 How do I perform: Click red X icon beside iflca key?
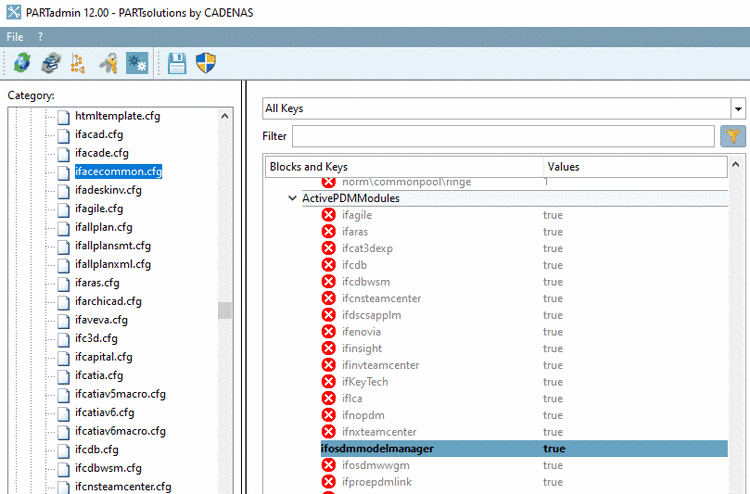tap(329, 398)
